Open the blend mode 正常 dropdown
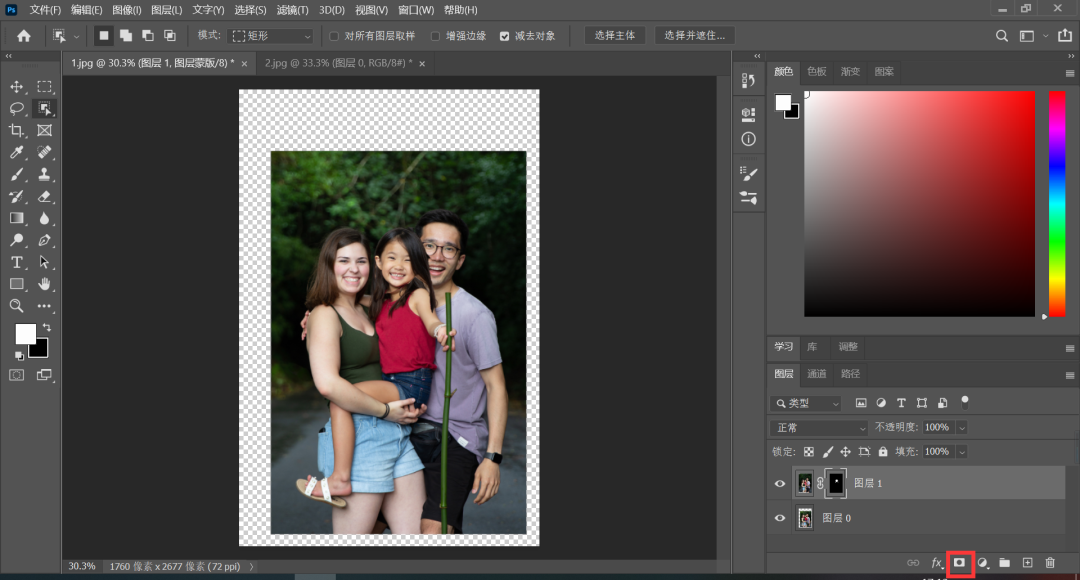Screen dimensions: 1080x580 (x=819, y=428)
